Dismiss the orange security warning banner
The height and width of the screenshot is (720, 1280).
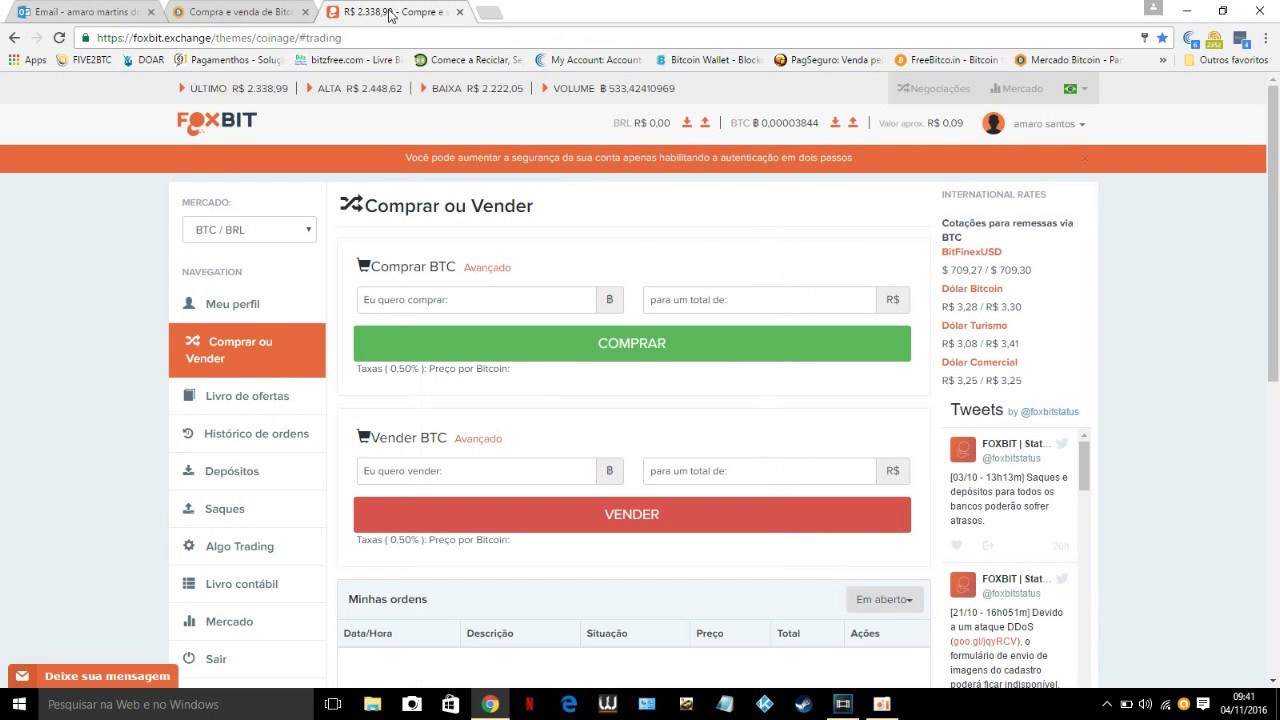(x=1084, y=158)
